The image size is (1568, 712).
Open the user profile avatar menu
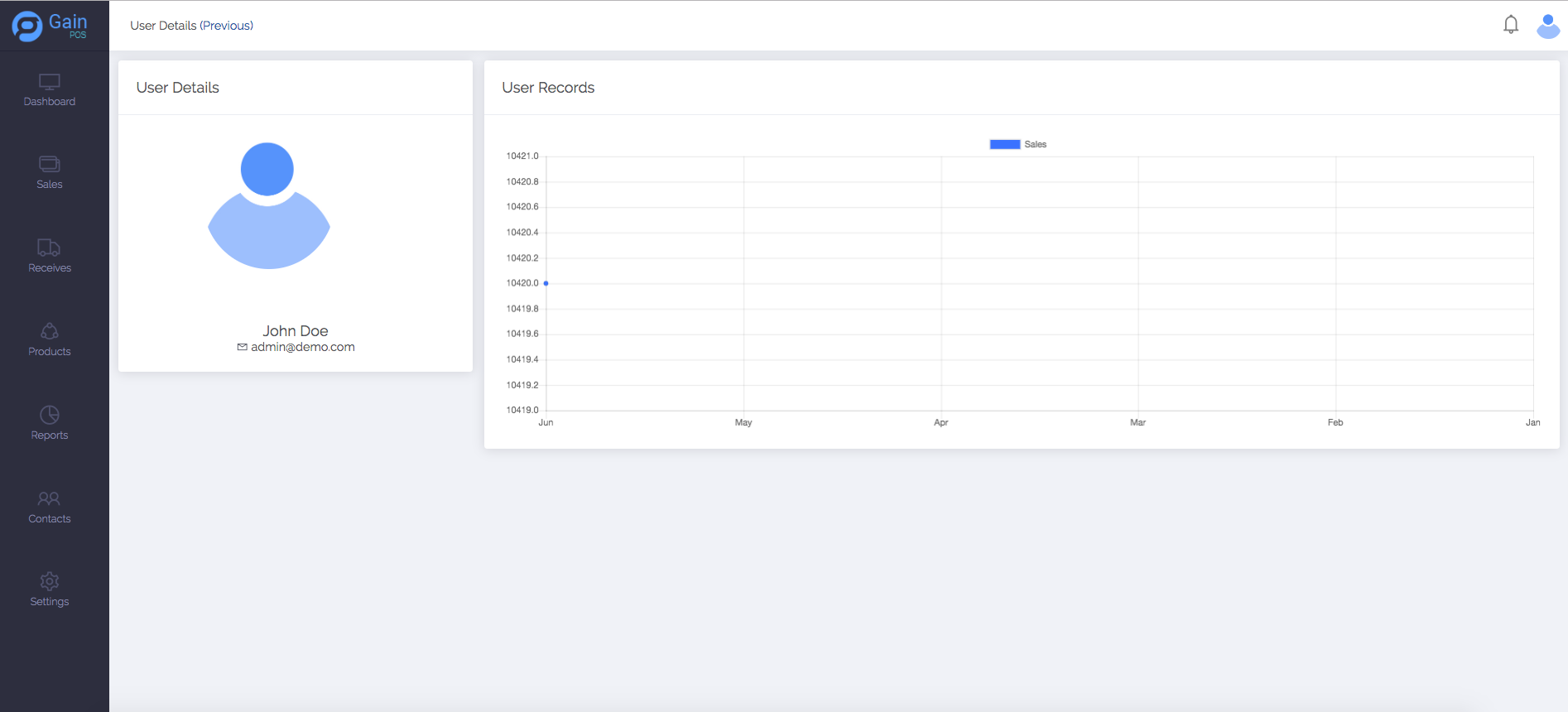point(1547,26)
